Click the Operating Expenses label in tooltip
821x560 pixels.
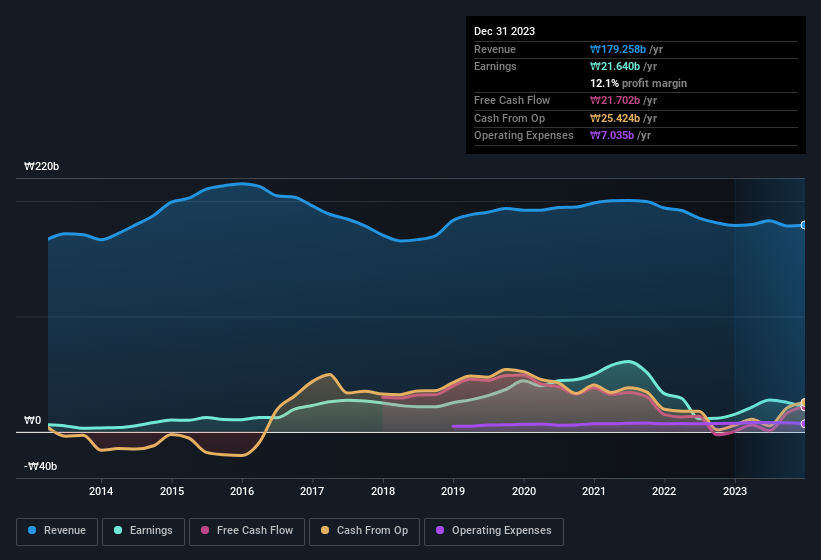[x=524, y=135]
